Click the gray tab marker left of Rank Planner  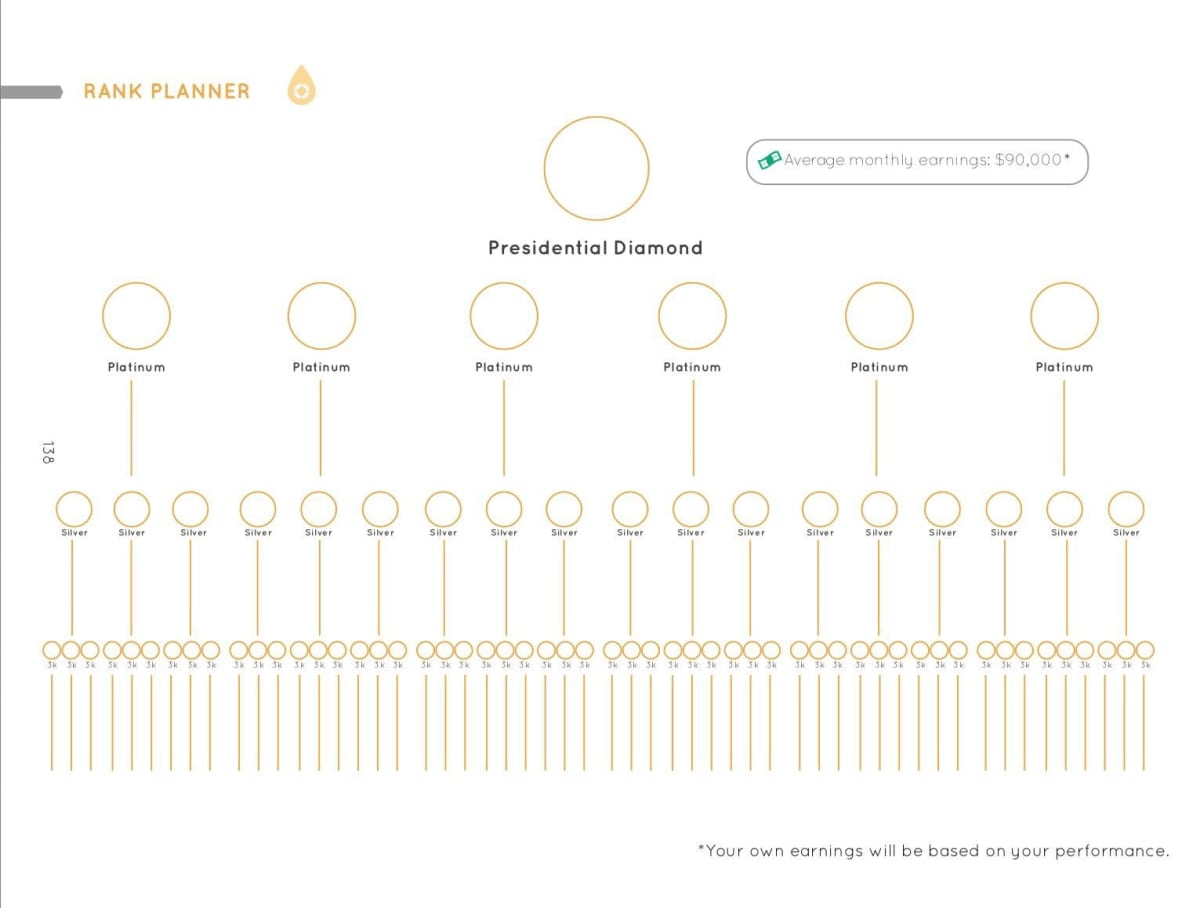[31, 92]
